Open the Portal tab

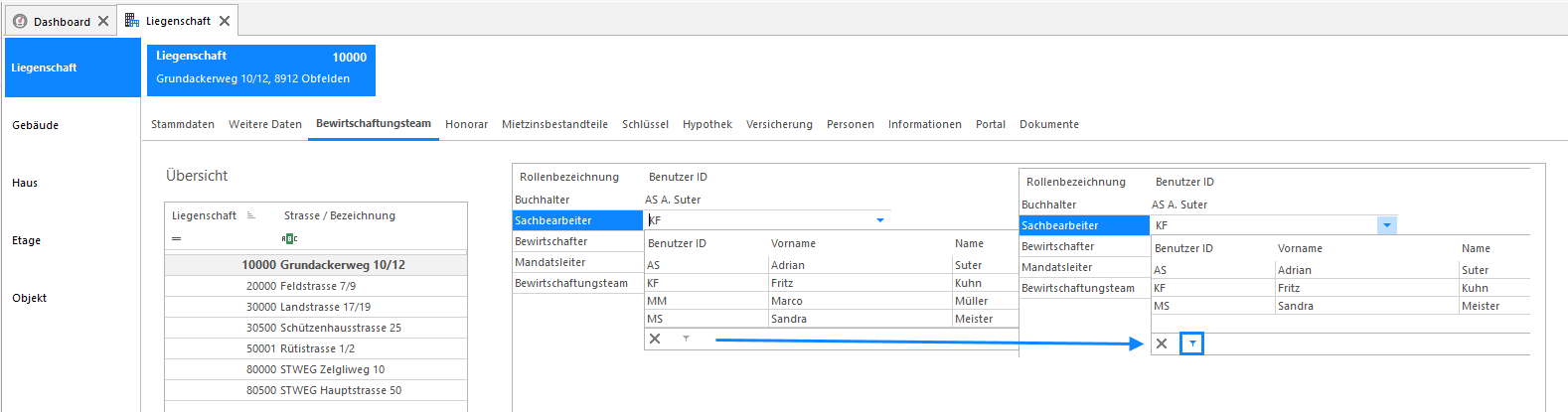coord(991,124)
